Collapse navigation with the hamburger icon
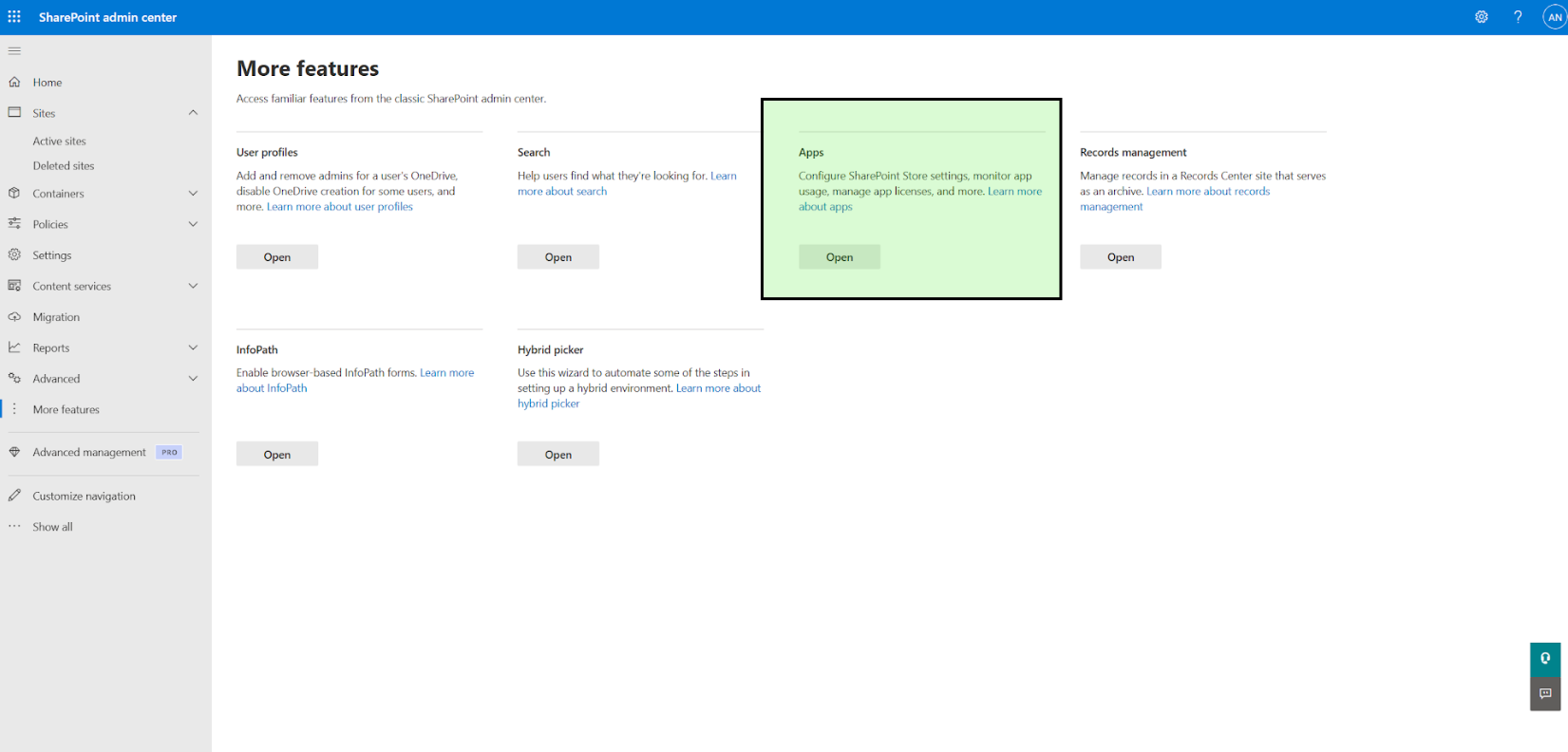 pos(14,50)
